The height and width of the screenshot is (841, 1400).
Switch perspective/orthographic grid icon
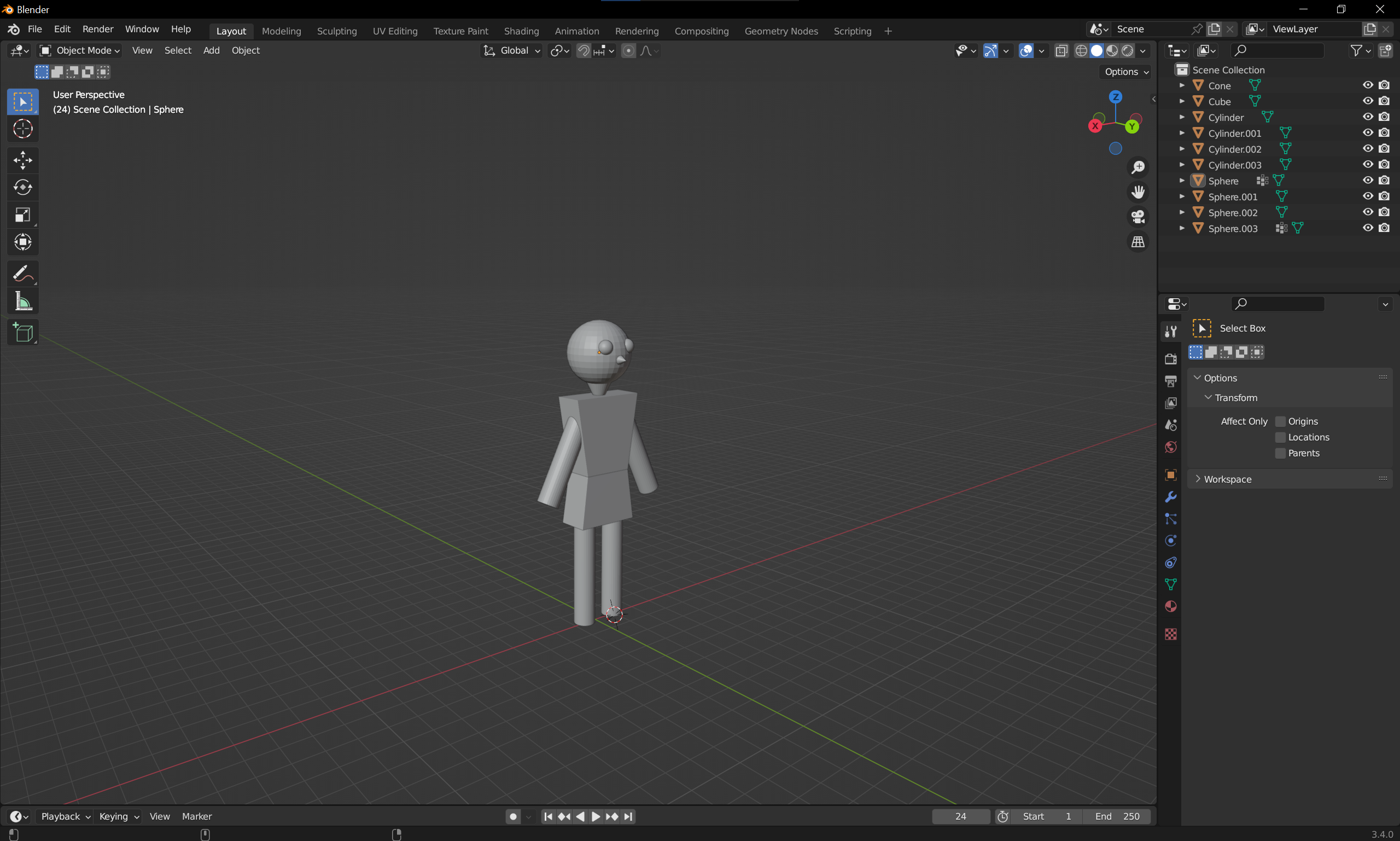click(x=1138, y=242)
